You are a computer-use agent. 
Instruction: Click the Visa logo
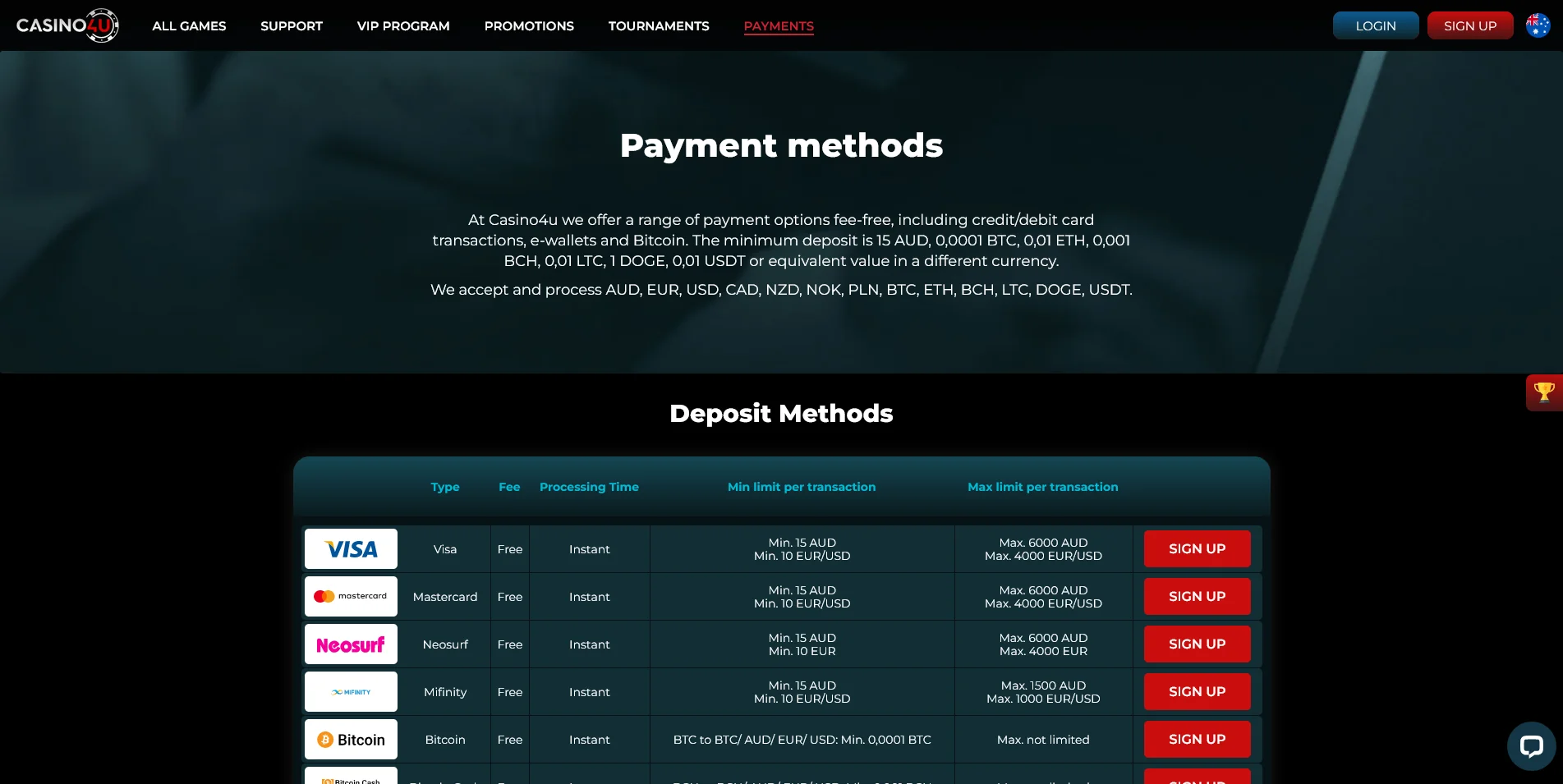click(351, 549)
